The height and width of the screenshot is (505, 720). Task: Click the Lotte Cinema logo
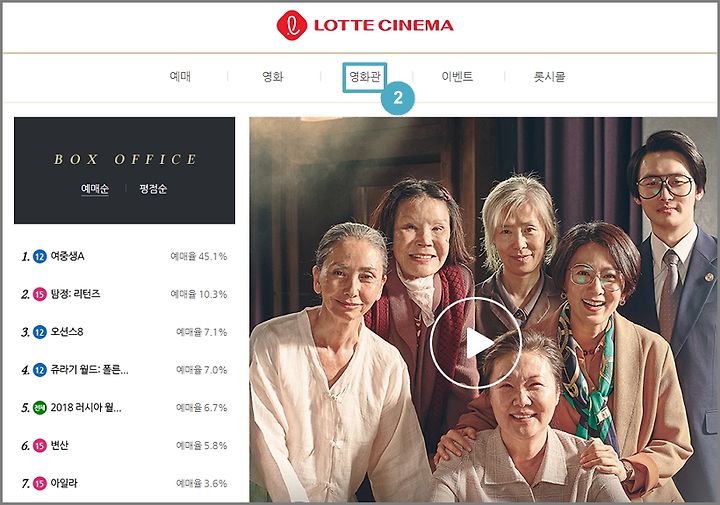click(365, 25)
